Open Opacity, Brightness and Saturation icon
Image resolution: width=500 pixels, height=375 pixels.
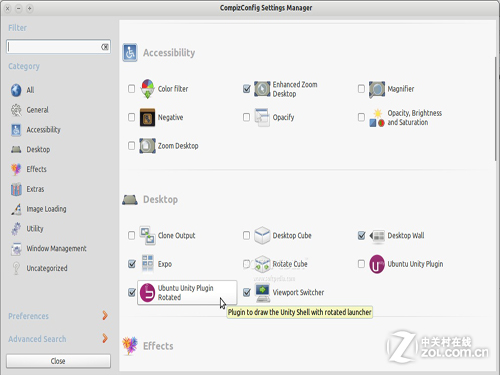click(377, 118)
